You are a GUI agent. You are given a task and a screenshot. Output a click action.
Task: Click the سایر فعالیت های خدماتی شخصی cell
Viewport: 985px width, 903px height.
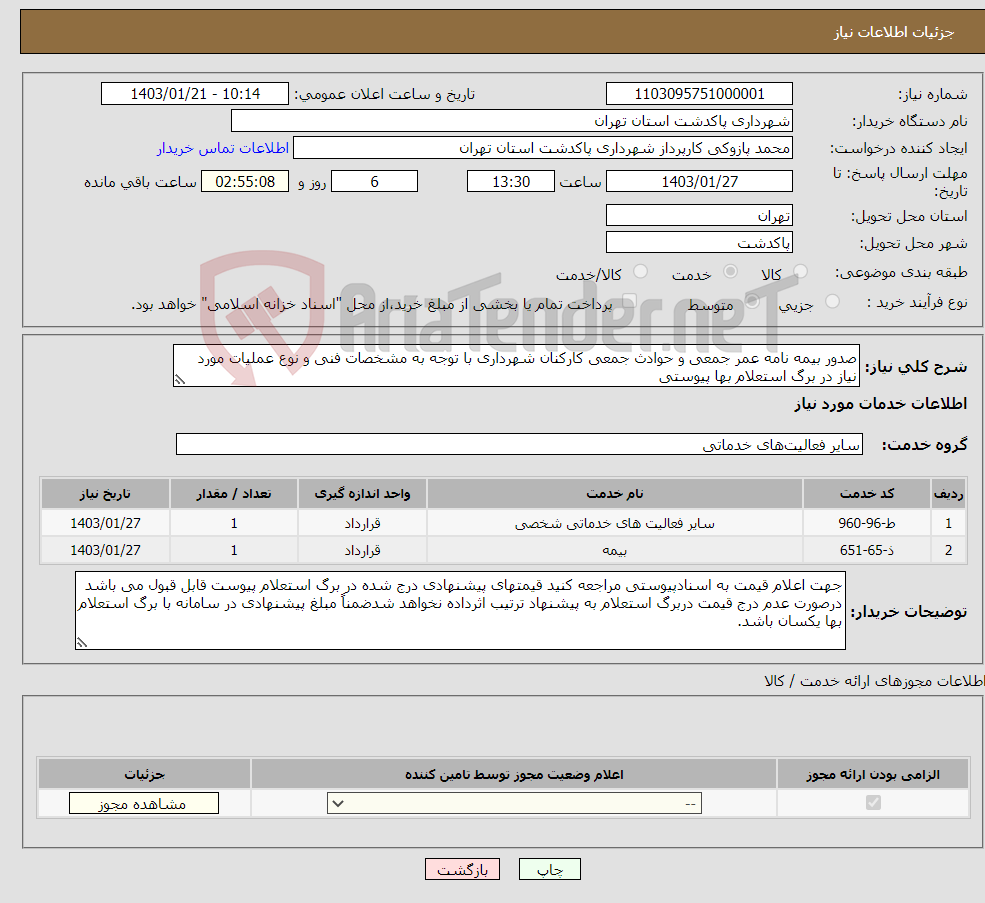[x=615, y=523]
